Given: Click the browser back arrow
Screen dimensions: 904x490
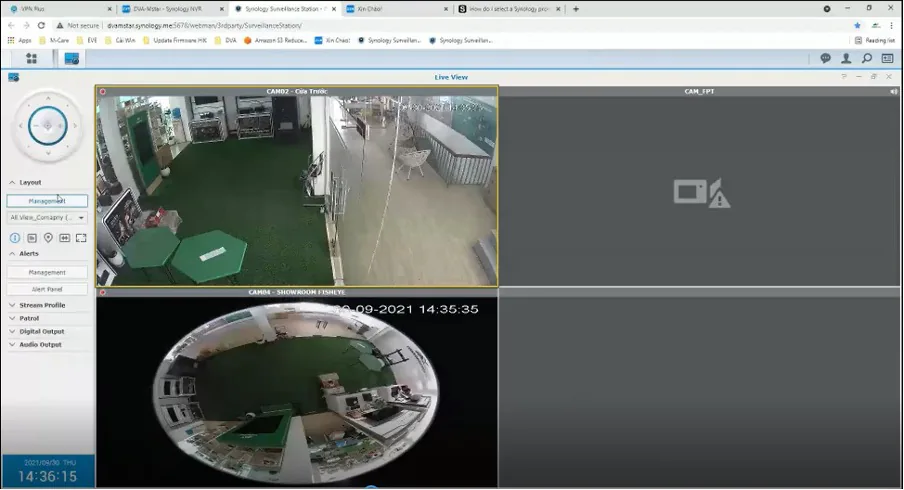Looking at the screenshot, I should coord(11,25).
